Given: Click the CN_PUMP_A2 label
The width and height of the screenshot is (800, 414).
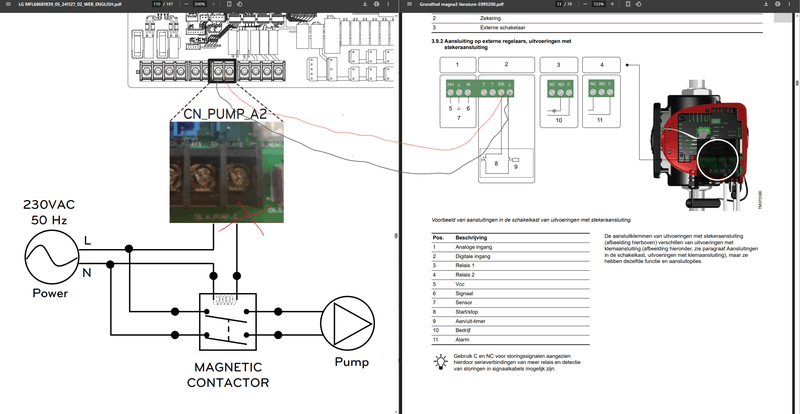Looking at the screenshot, I should (x=224, y=114).
